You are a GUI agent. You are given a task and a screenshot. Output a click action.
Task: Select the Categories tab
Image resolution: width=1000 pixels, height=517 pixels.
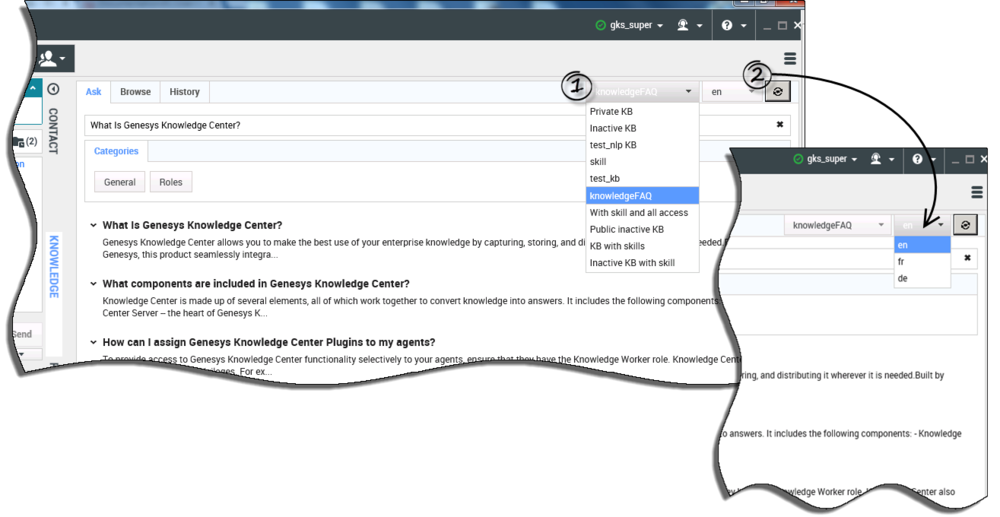click(x=116, y=151)
